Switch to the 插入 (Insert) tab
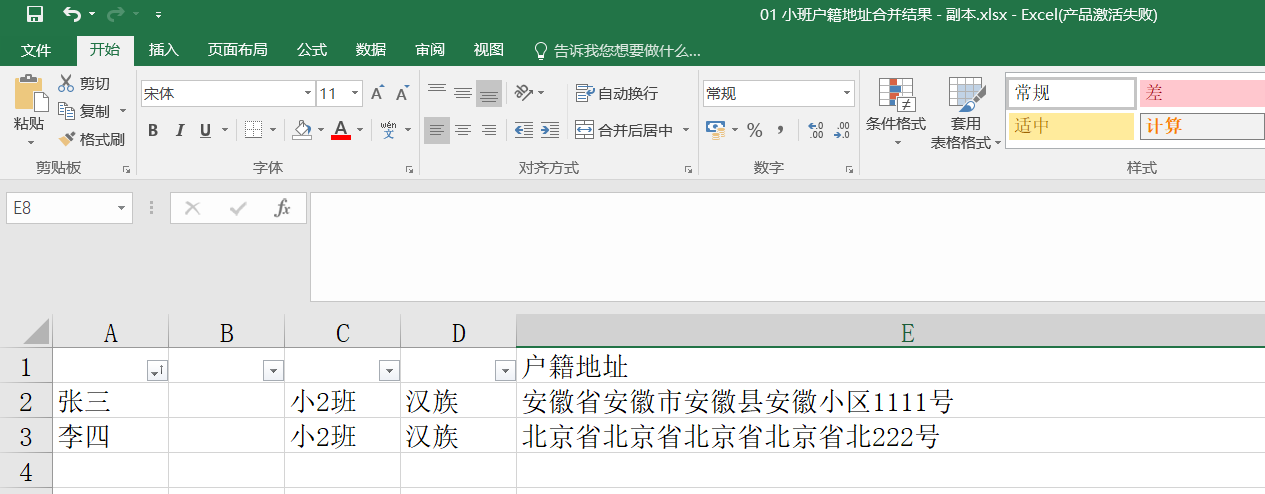The height and width of the screenshot is (494, 1265). click(163, 50)
